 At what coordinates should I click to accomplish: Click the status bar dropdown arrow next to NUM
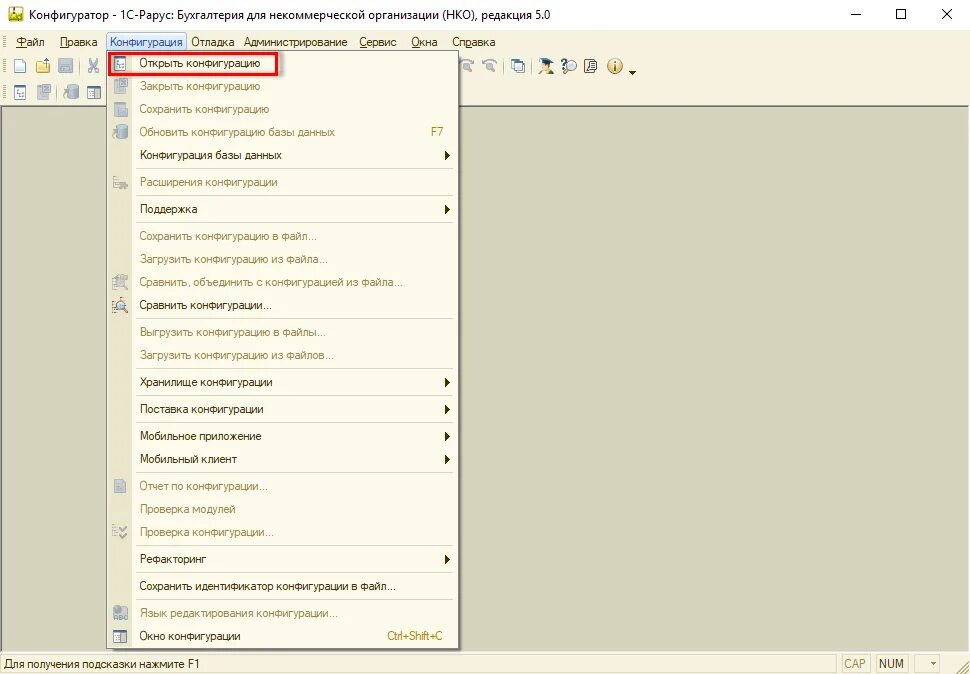(x=933, y=664)
